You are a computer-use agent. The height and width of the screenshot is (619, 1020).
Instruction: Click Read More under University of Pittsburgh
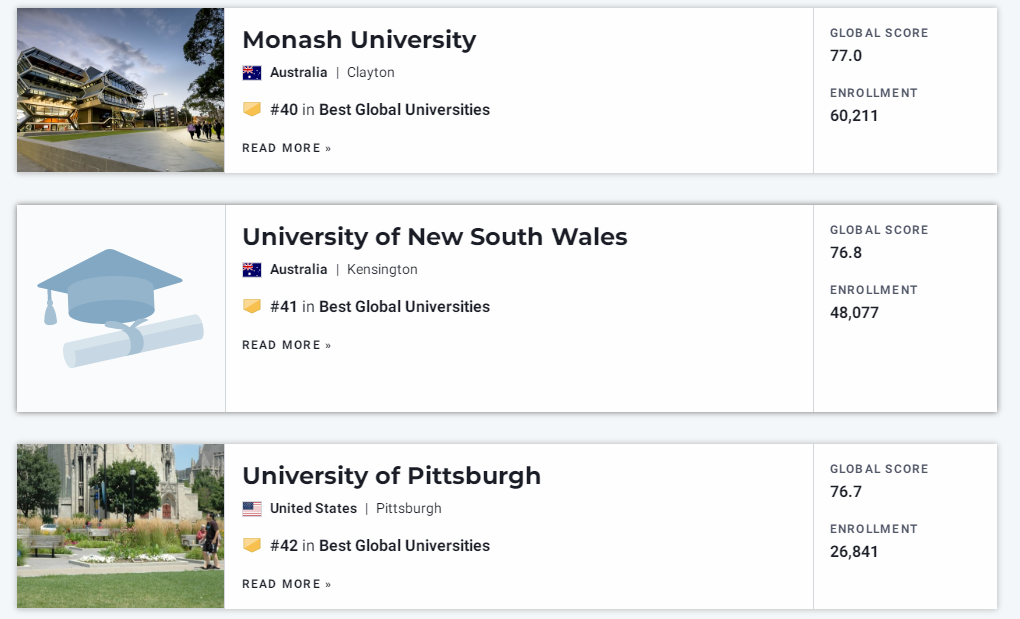click(287, 585)
